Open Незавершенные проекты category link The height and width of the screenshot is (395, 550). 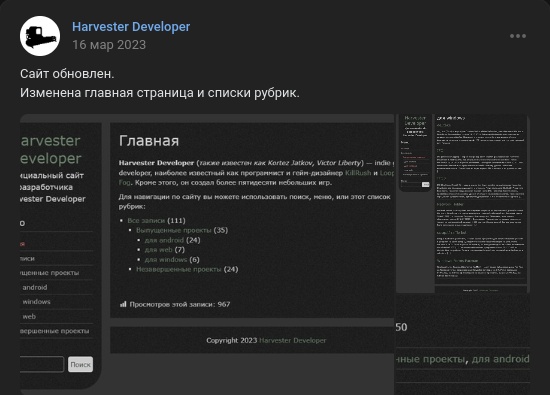coord(179,269)
